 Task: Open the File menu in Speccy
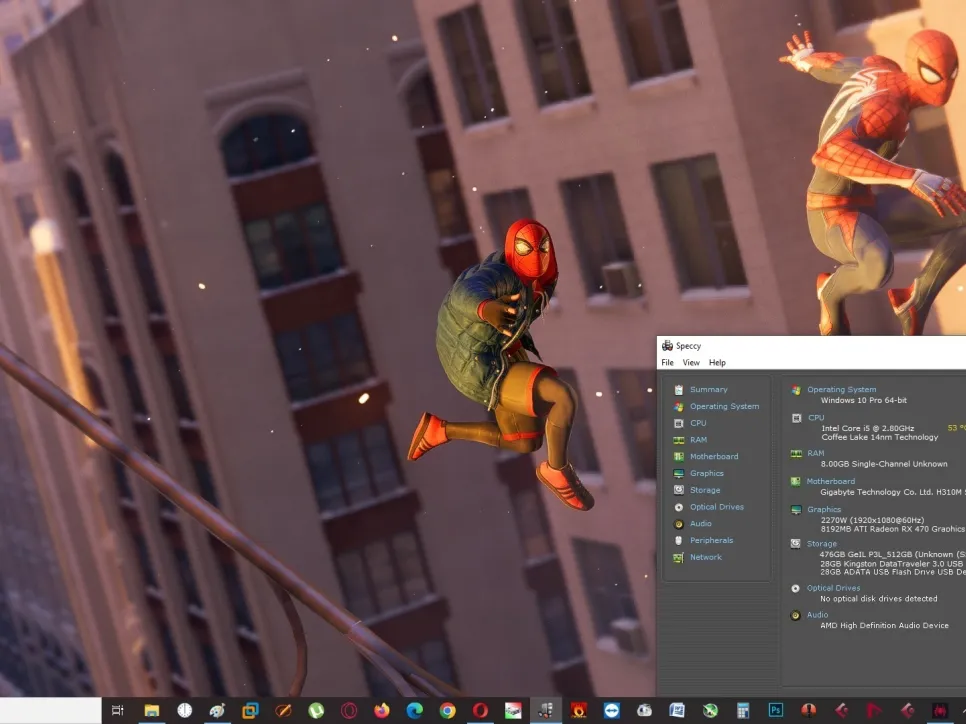coord(667,363)
